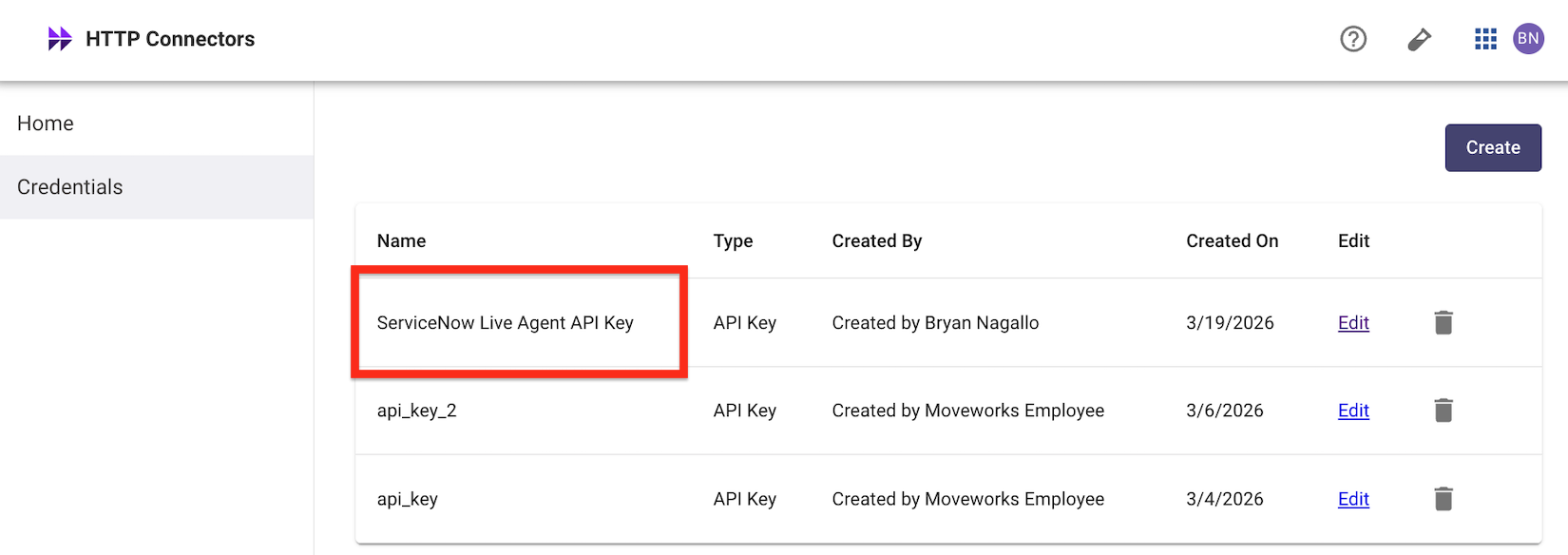Open the apps grid launcher icon
1568x555 pixels.
(1485, 39)
